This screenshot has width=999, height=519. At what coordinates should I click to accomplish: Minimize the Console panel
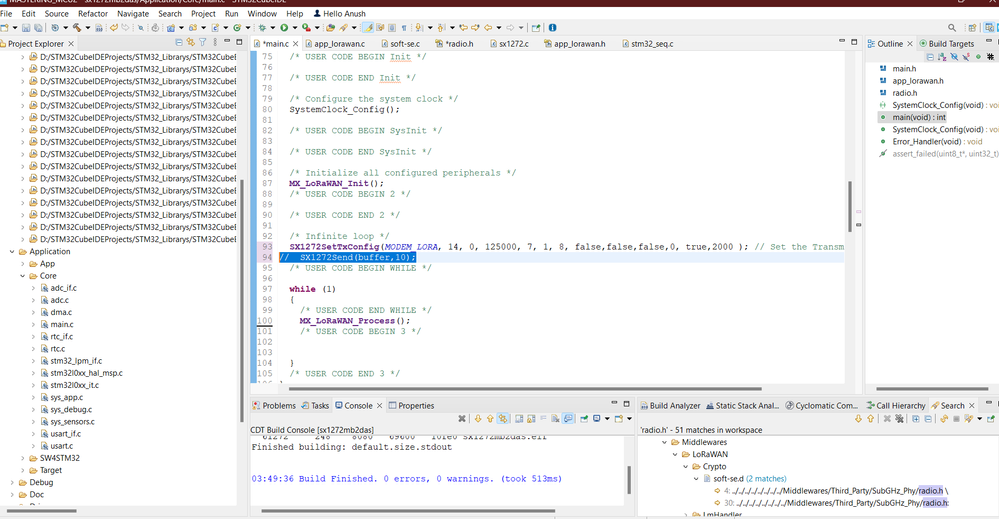pyautogui.click(x=614, y=403)
